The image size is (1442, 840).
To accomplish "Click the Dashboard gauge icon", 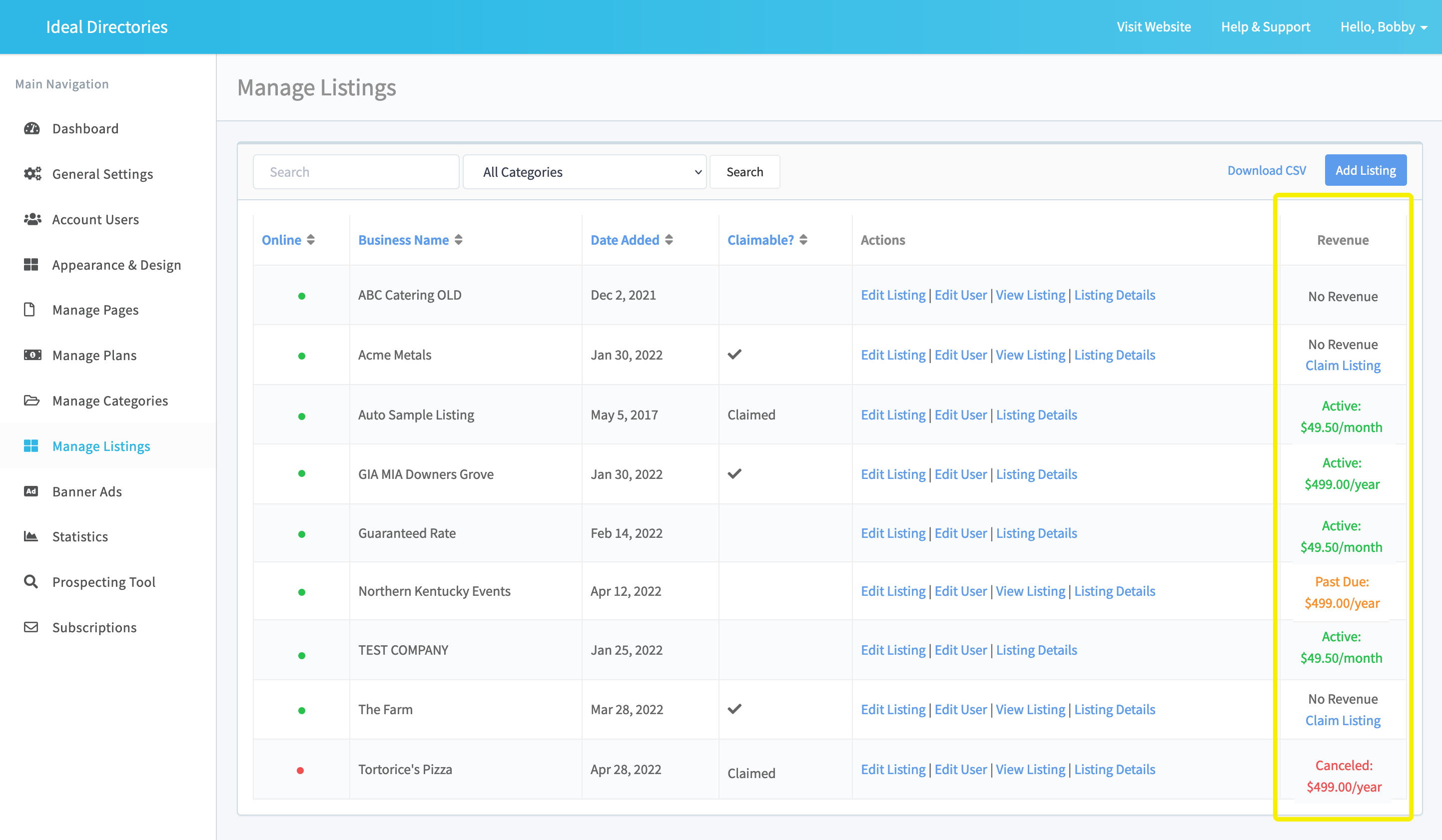I will point(31,128).
